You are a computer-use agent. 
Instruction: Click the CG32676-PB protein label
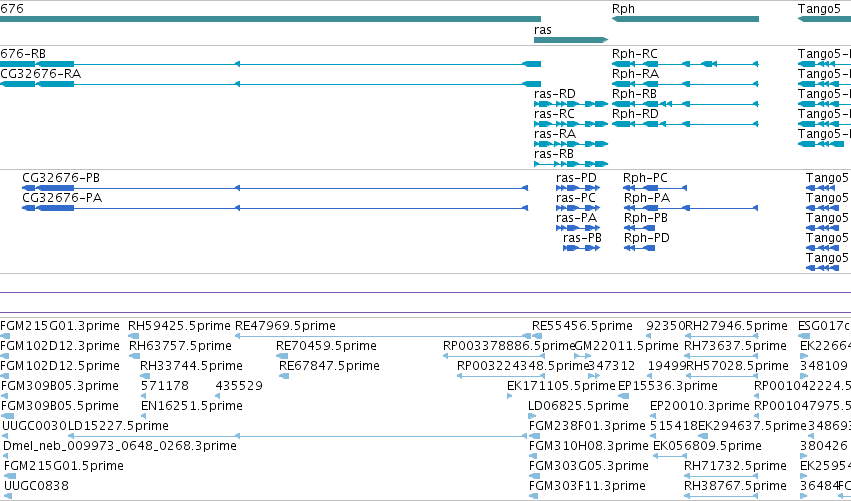click(x=61, y=177)
